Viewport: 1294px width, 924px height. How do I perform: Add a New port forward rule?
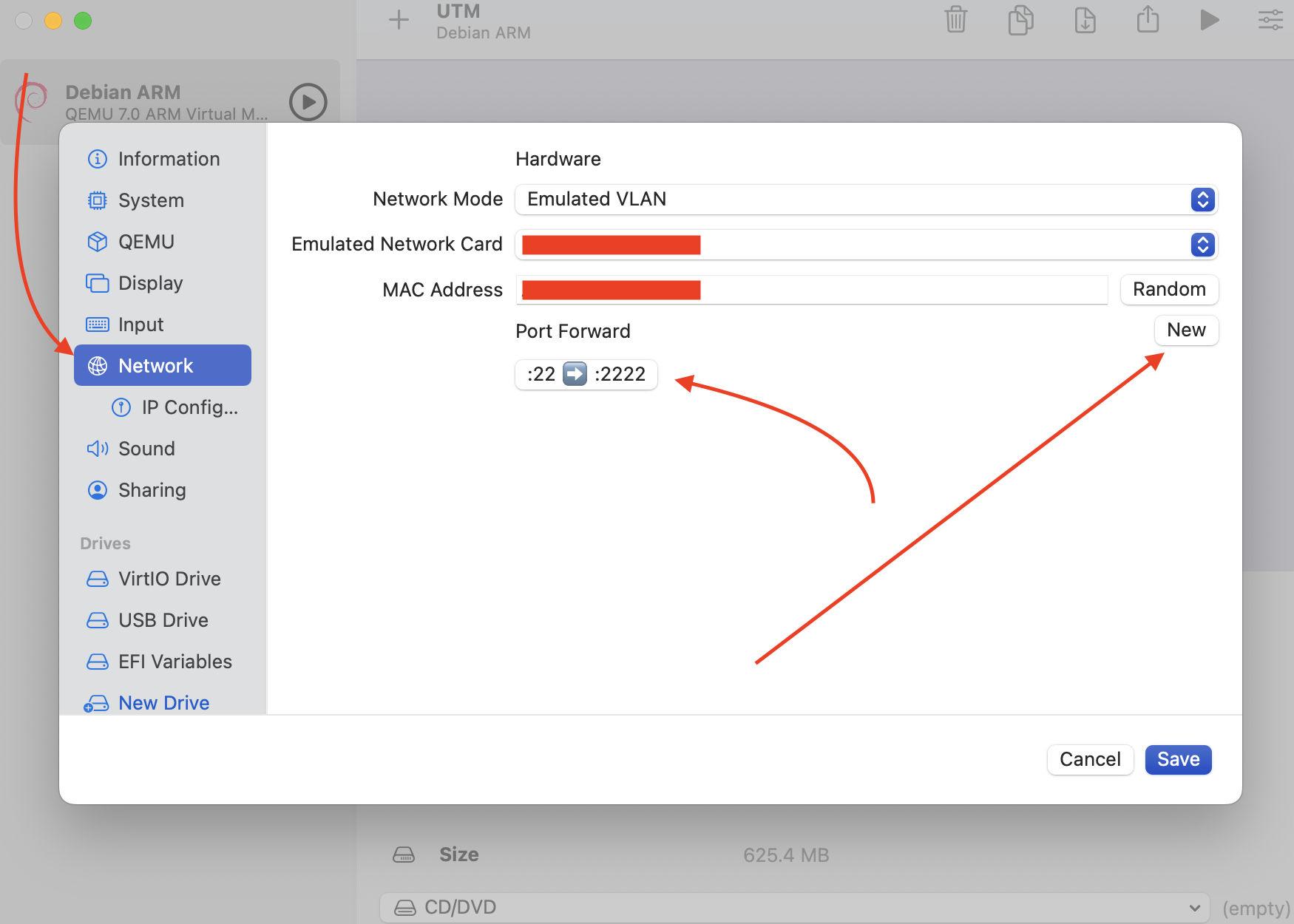tap(1186, 330)
